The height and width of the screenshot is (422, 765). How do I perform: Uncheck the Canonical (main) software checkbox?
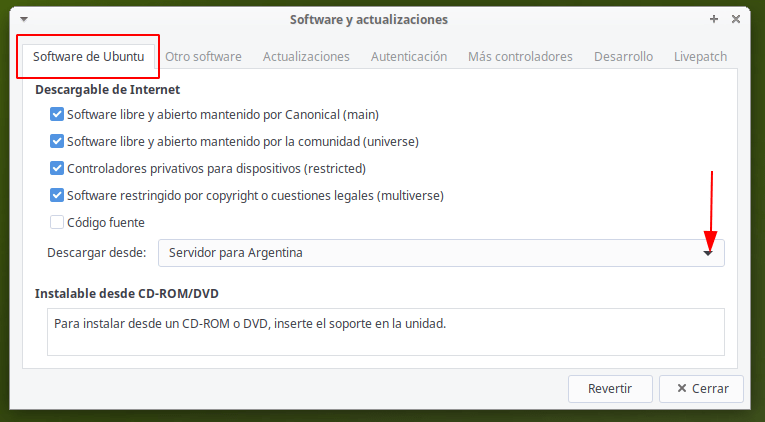tap(57, 115)
